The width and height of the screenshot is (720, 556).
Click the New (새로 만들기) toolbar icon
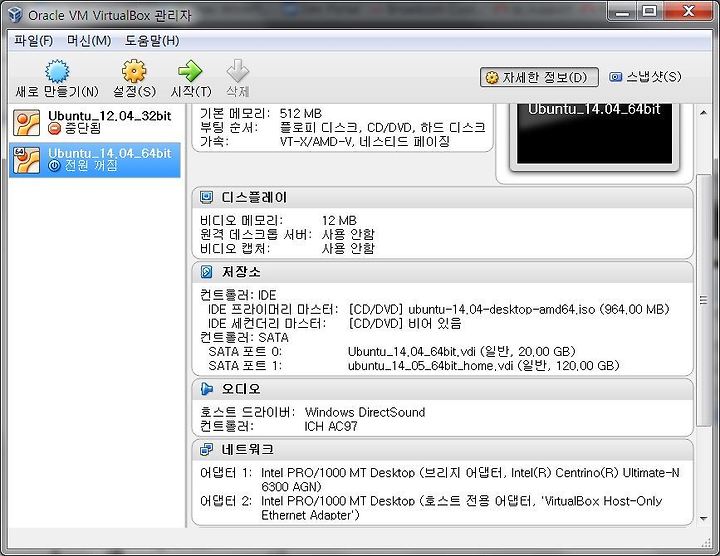pos(57,71)
